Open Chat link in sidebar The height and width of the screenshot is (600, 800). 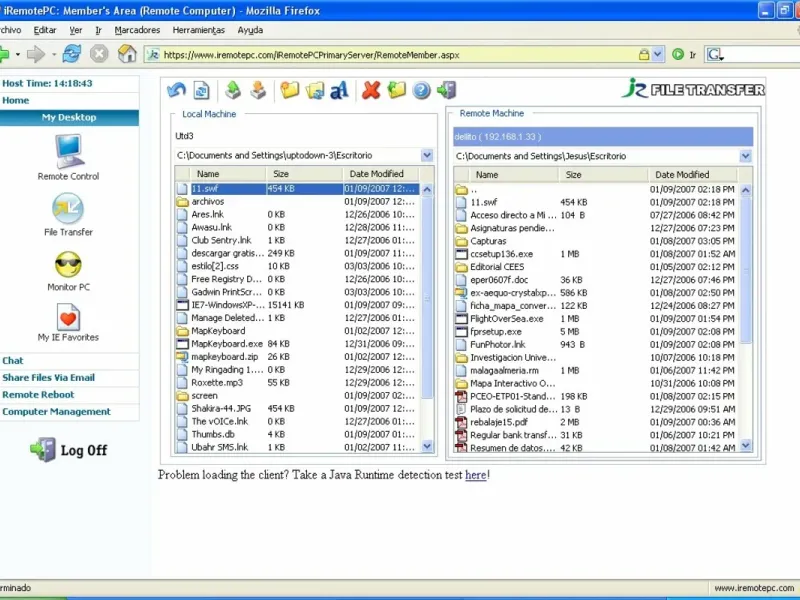click(x=13, y=361)
